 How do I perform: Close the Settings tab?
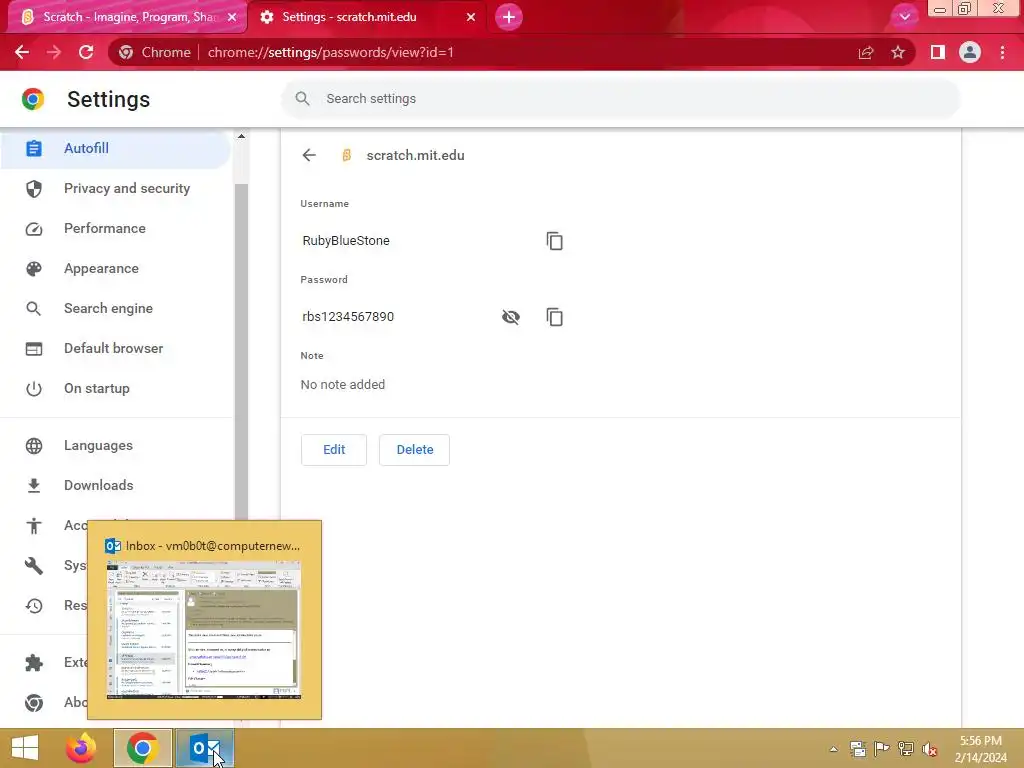coord(471,17)
